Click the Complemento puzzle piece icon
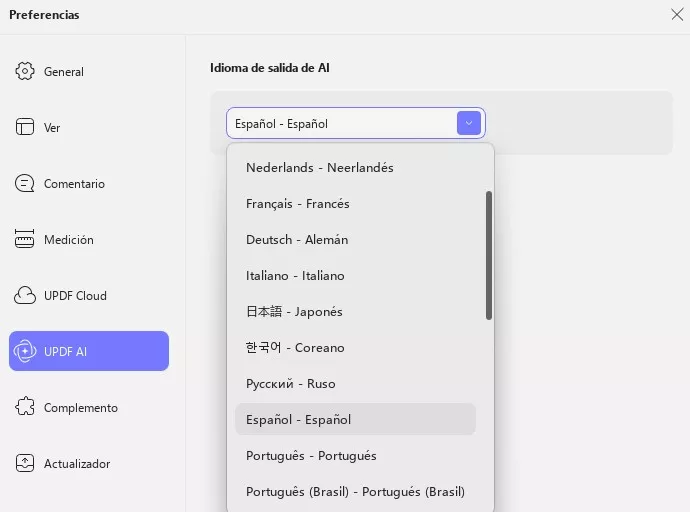Viewport: 690px width, 512px height. point(25,407)
